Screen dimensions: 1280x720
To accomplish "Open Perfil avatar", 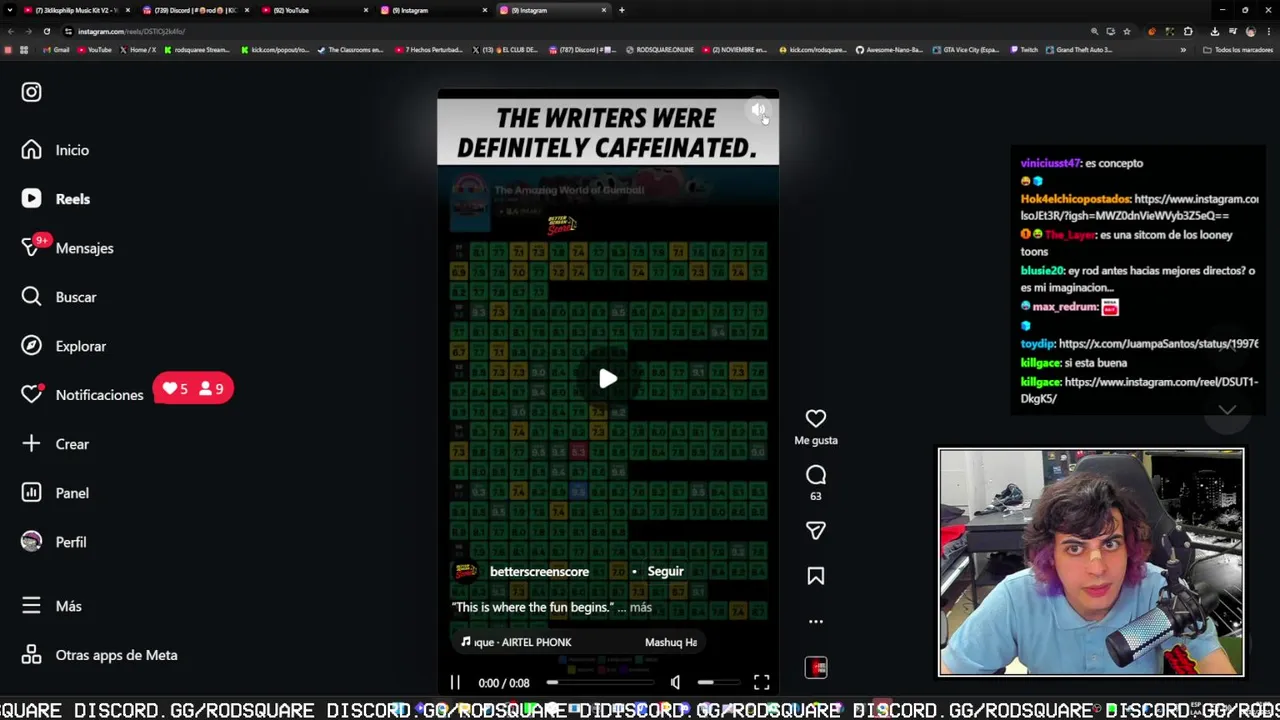I will pyautogui.click(x=31, y=542).
